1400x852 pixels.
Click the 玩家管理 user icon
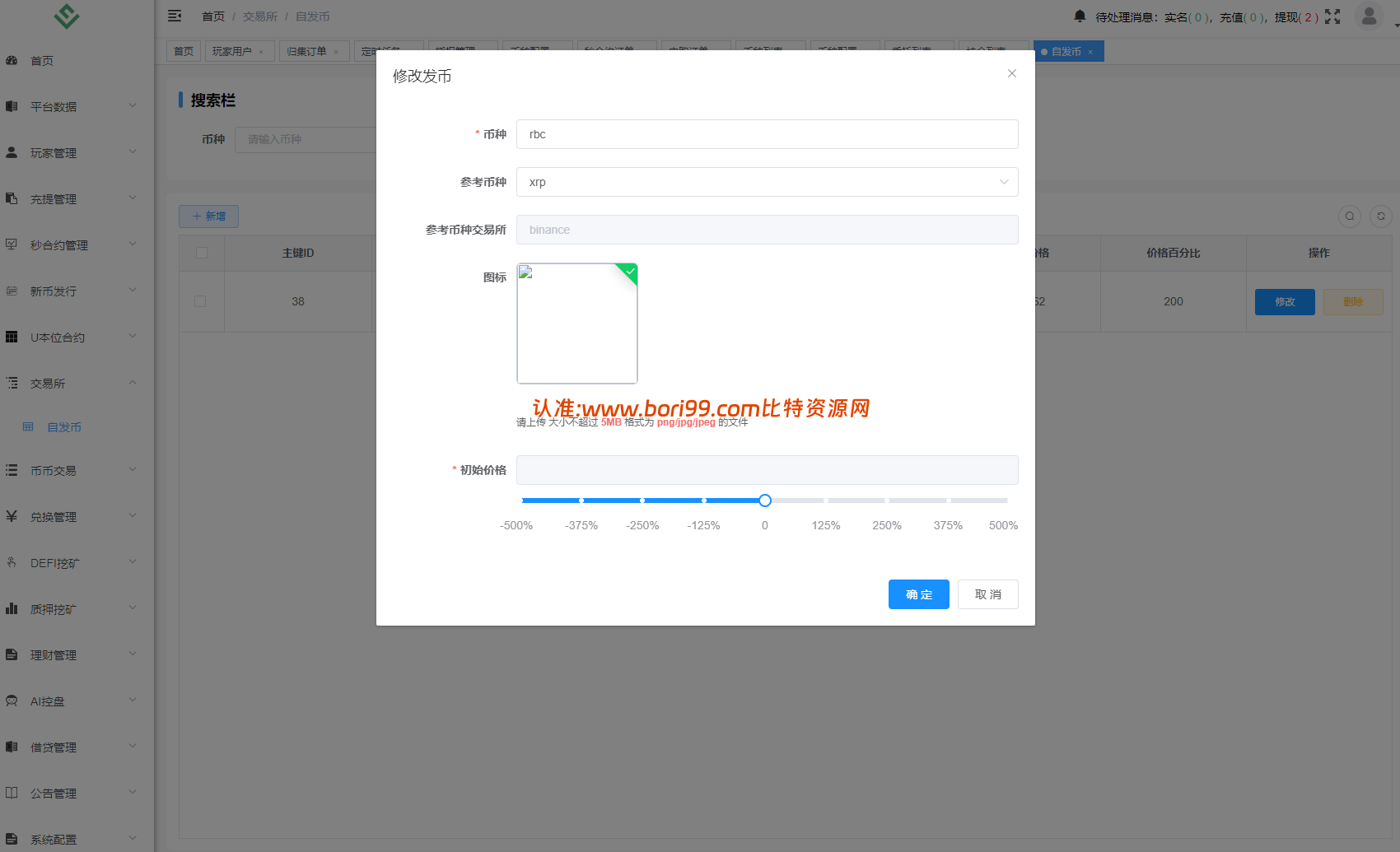12,152
